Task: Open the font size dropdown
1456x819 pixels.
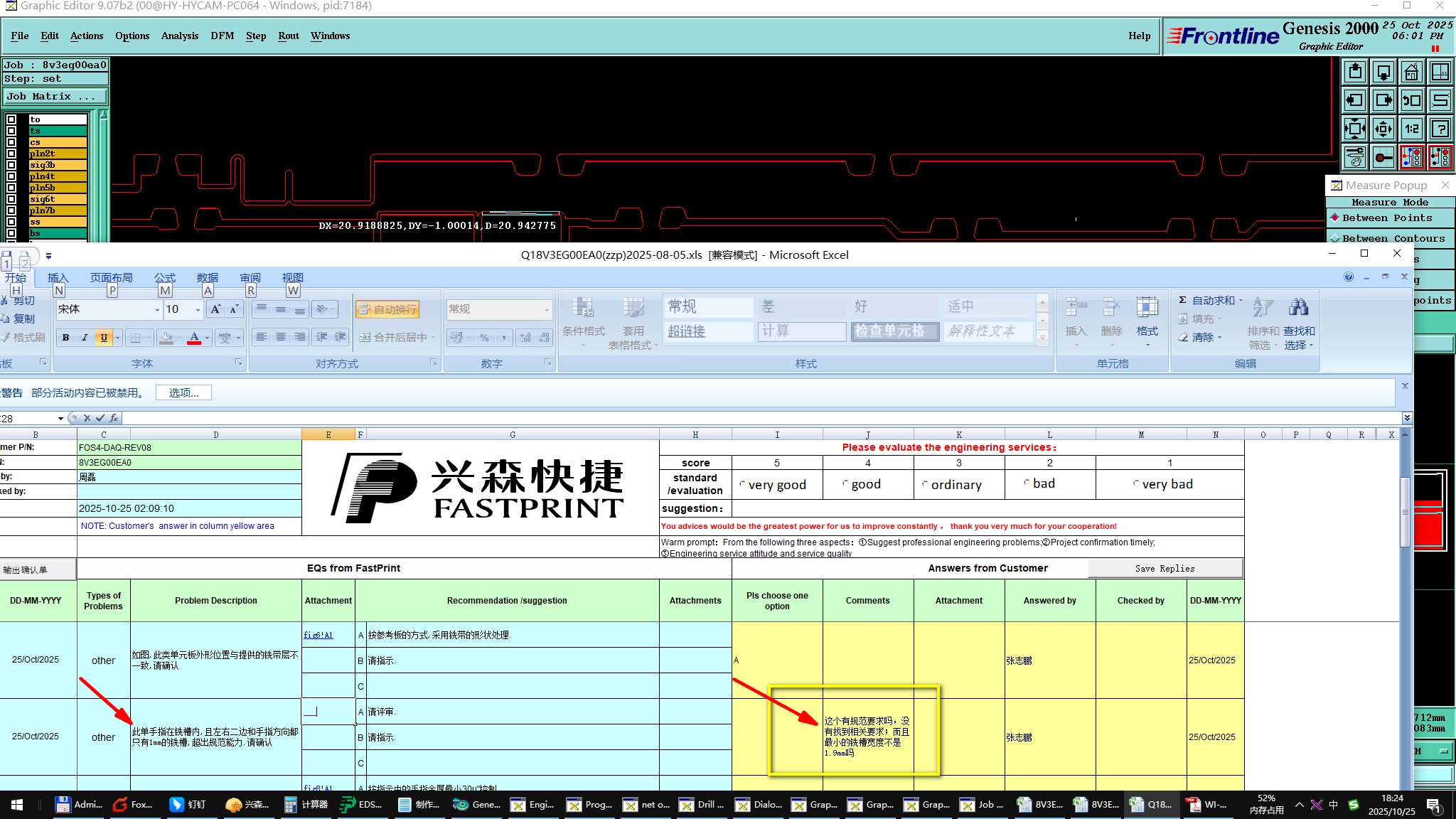Action: tap(198, 310)
